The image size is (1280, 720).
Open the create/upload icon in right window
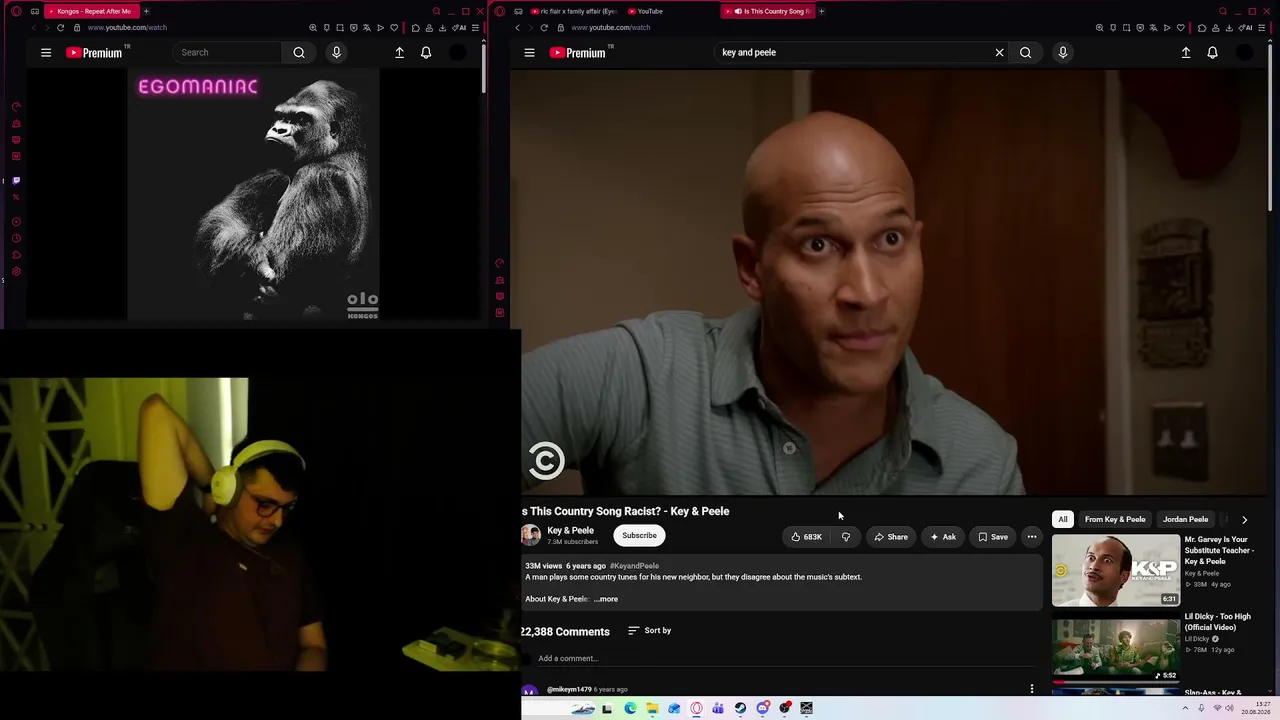click(x=1186, y=52)
